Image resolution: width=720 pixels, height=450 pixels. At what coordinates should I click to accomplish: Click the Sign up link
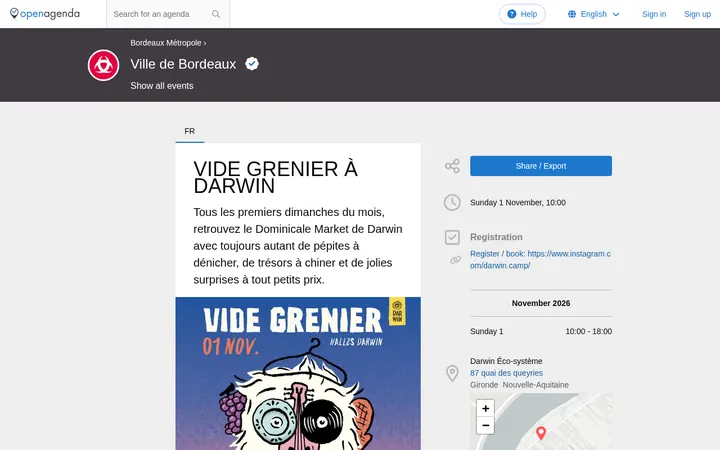(697, 14)
